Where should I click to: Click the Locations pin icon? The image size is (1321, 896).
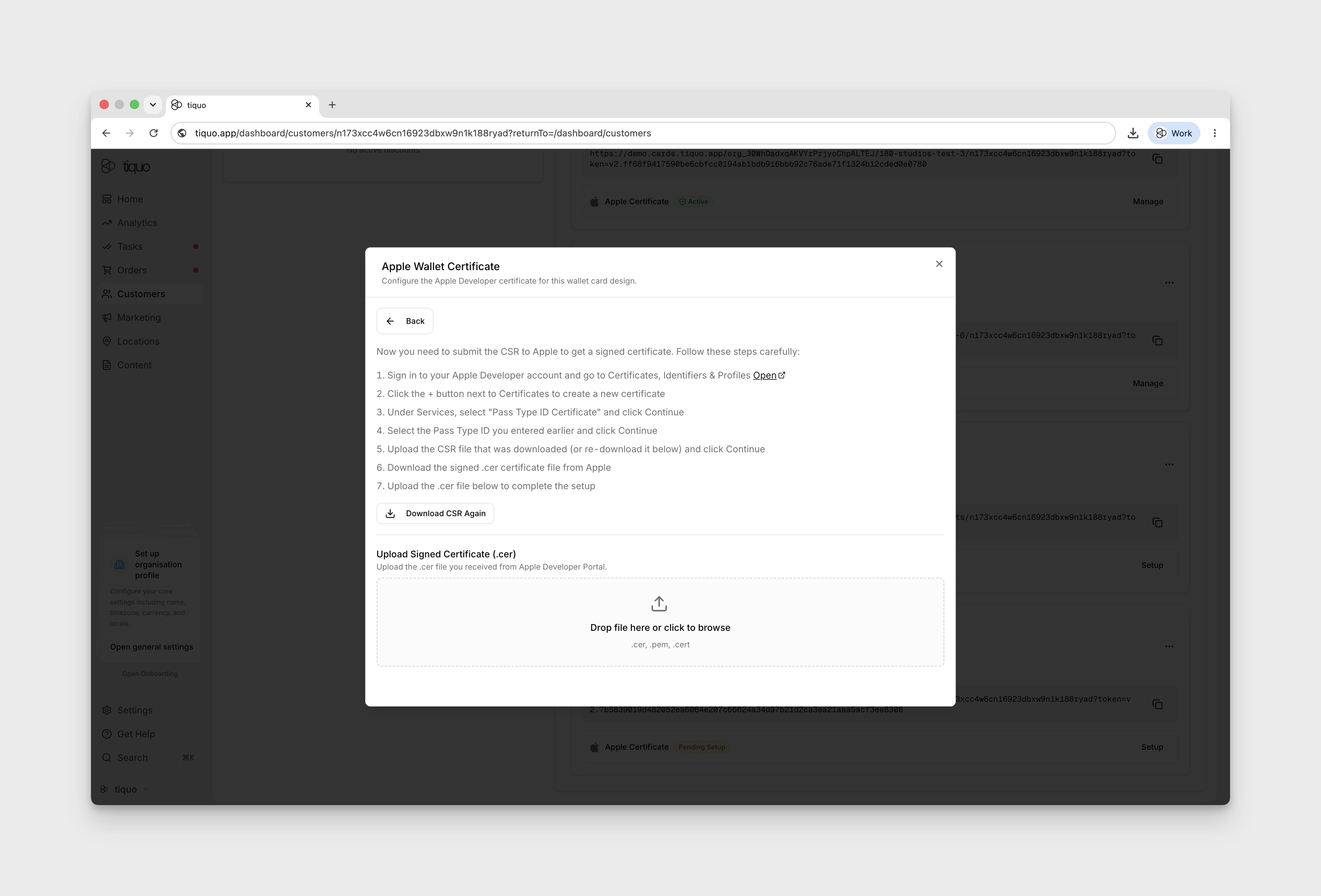tap(106, 342)
